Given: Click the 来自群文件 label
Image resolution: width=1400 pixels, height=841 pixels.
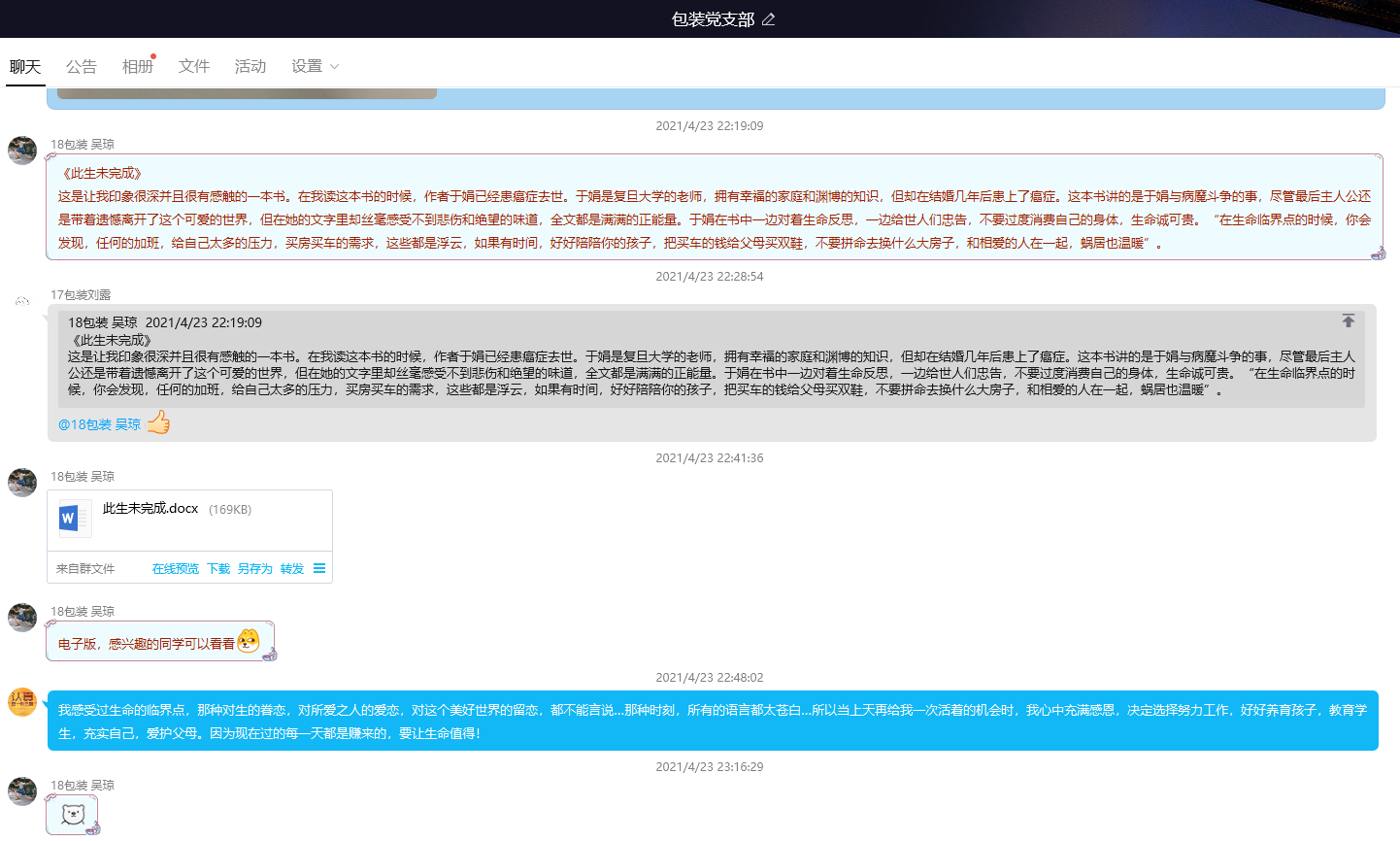Looking at the screenshot, I should coord(85,569).
